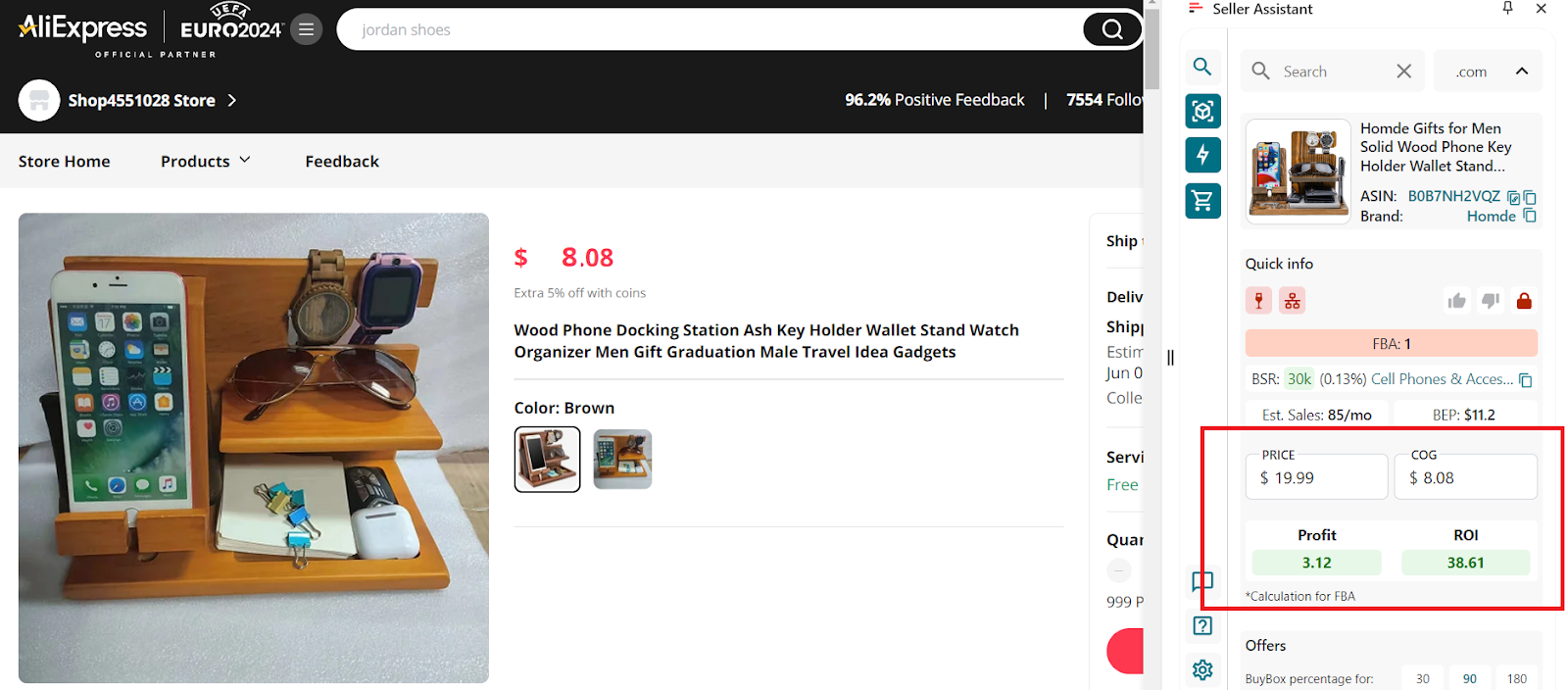Follow the Cell Phones & Accessories category link
This screenshot has height=690, width=1568.
click(1444, 378)
